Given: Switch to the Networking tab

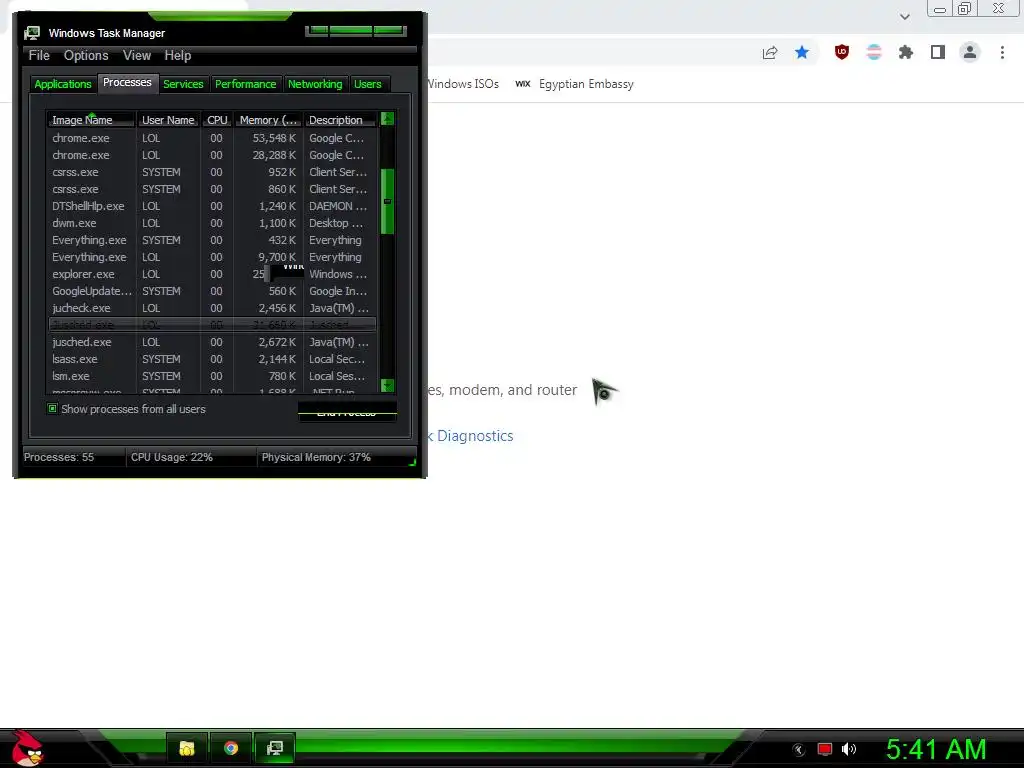Looking at the screenshot, I should click(315, 84).
